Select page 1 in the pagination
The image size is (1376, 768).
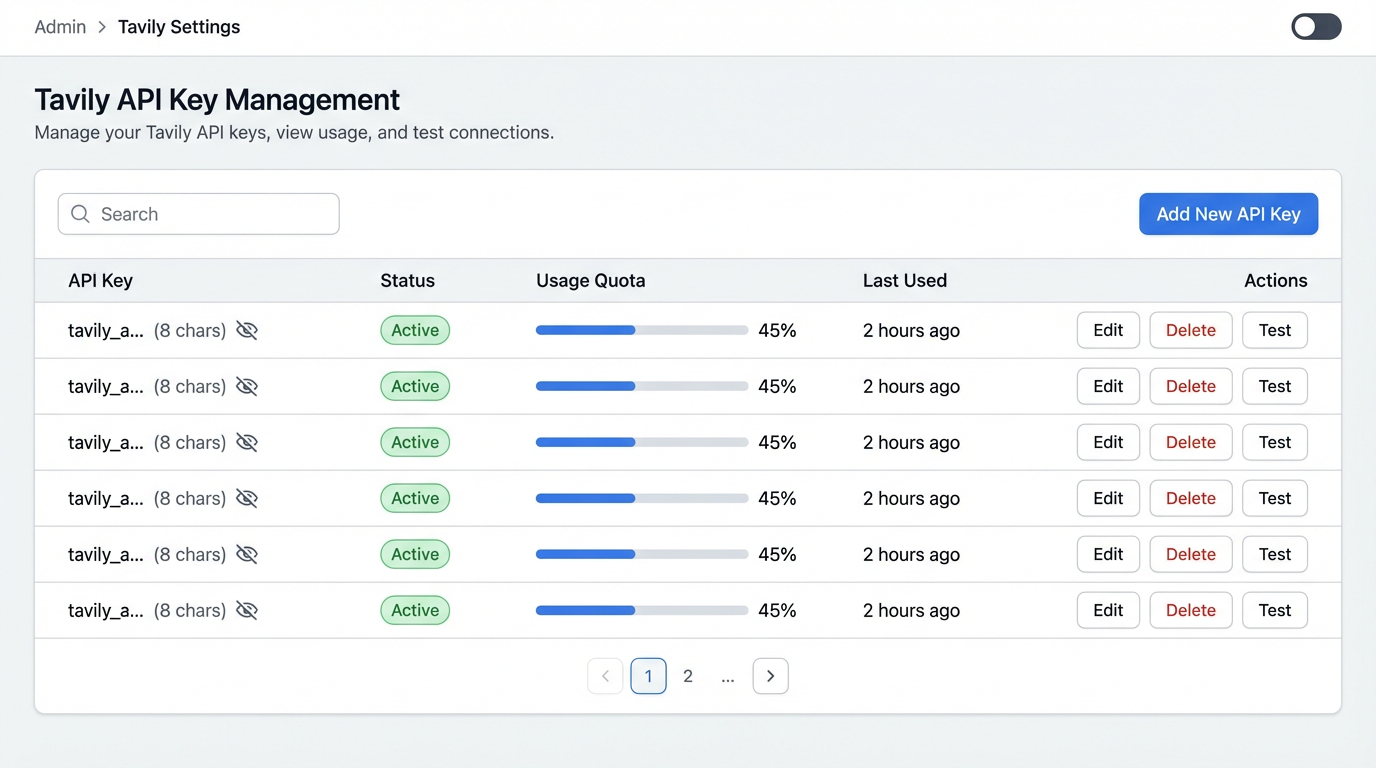(648, 676)
